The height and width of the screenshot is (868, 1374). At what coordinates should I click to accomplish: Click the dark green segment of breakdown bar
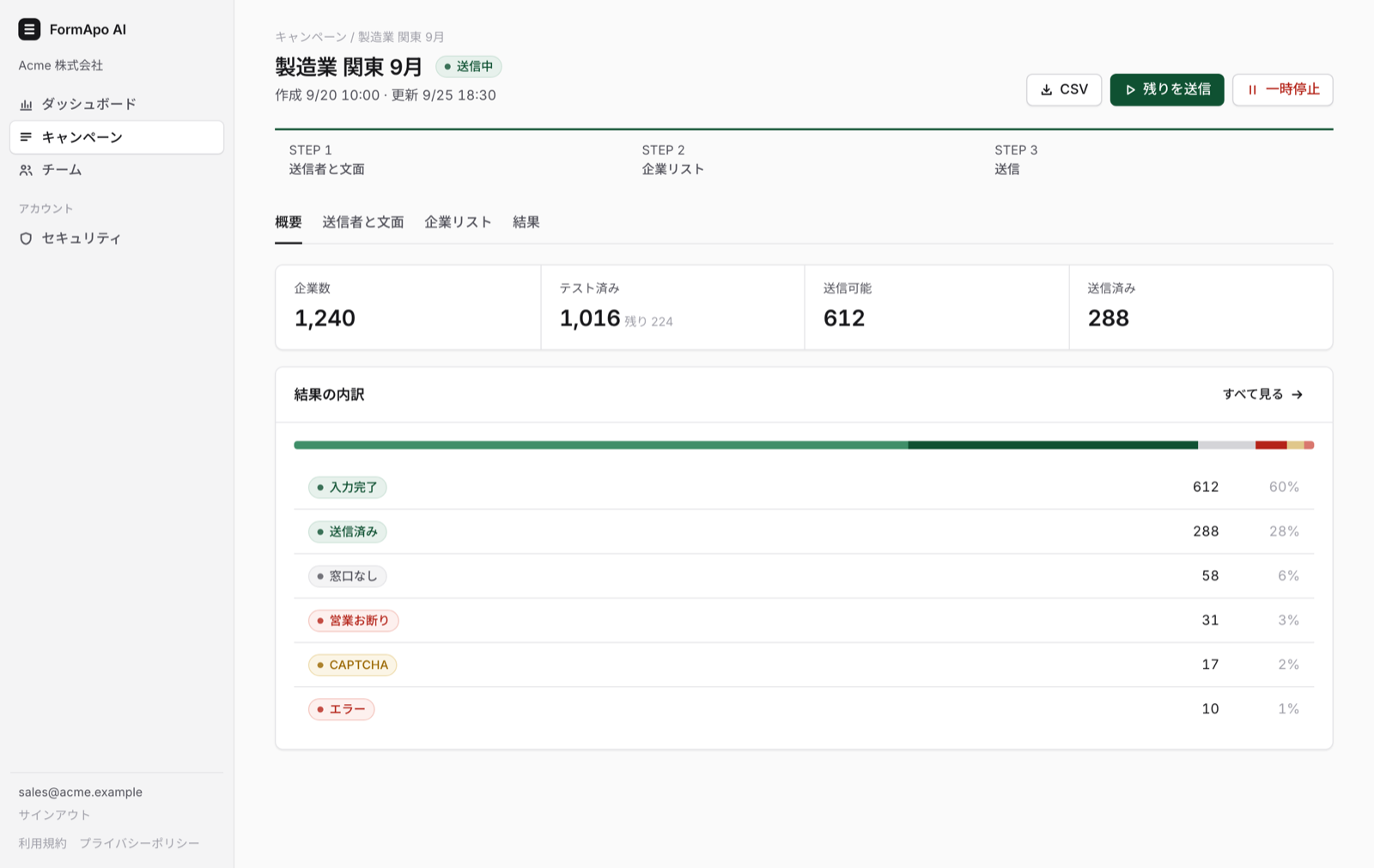[x=1053, y=445]
